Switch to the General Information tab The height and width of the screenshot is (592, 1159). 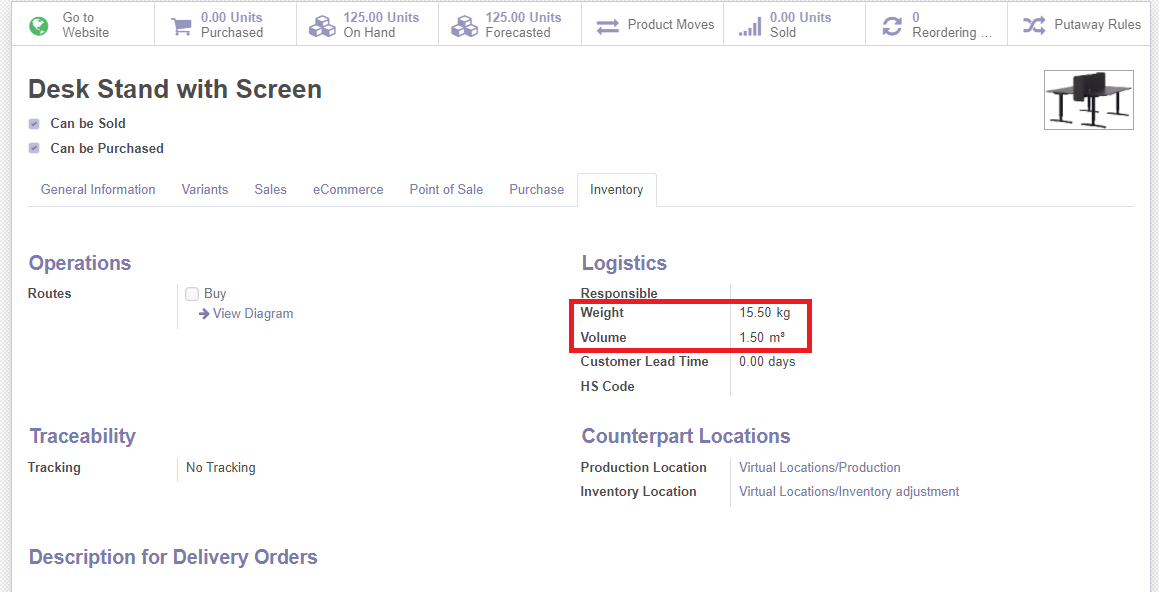click(x=98, y=189)
